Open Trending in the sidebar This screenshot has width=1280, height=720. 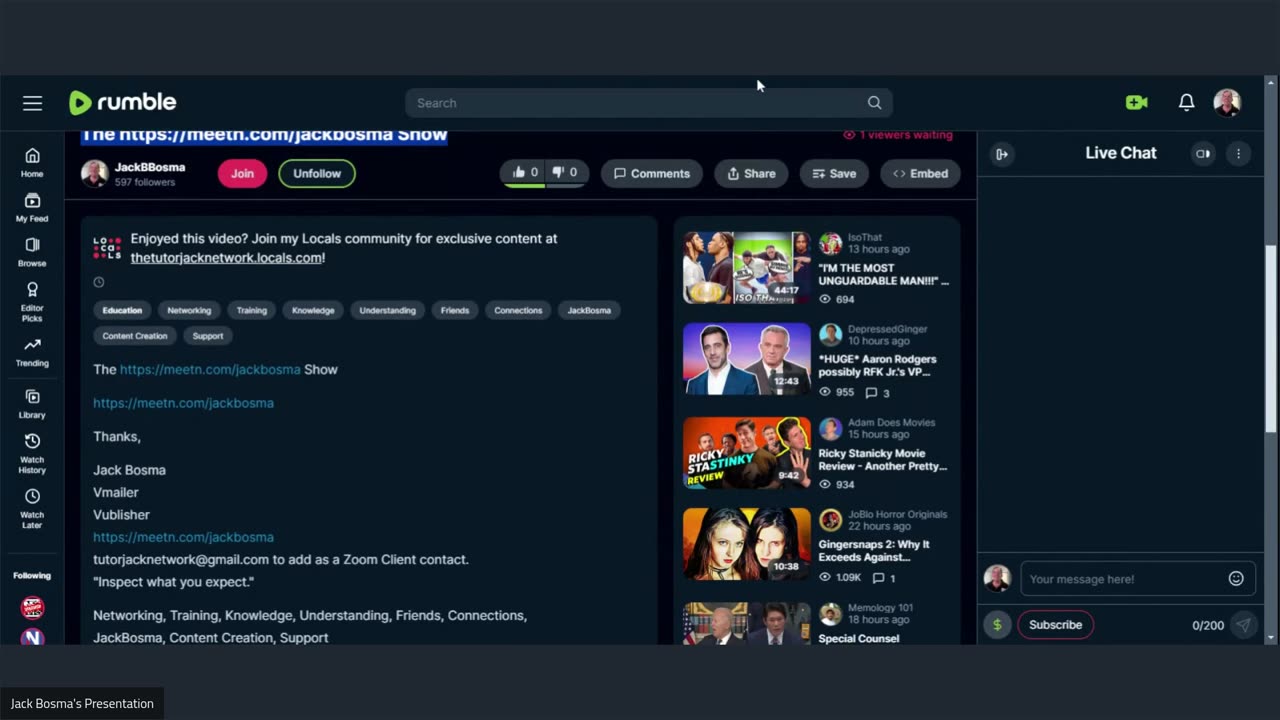click(x=32, y=352)
